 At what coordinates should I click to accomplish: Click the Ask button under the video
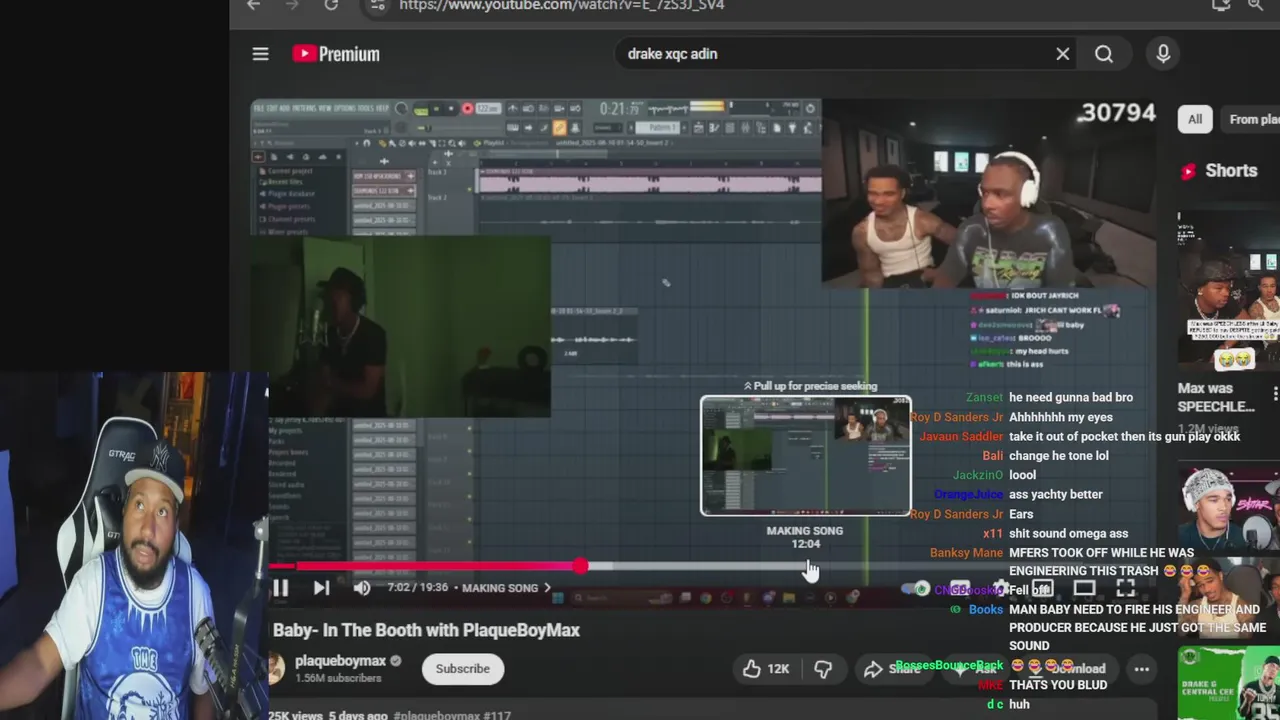pos(975,669)
